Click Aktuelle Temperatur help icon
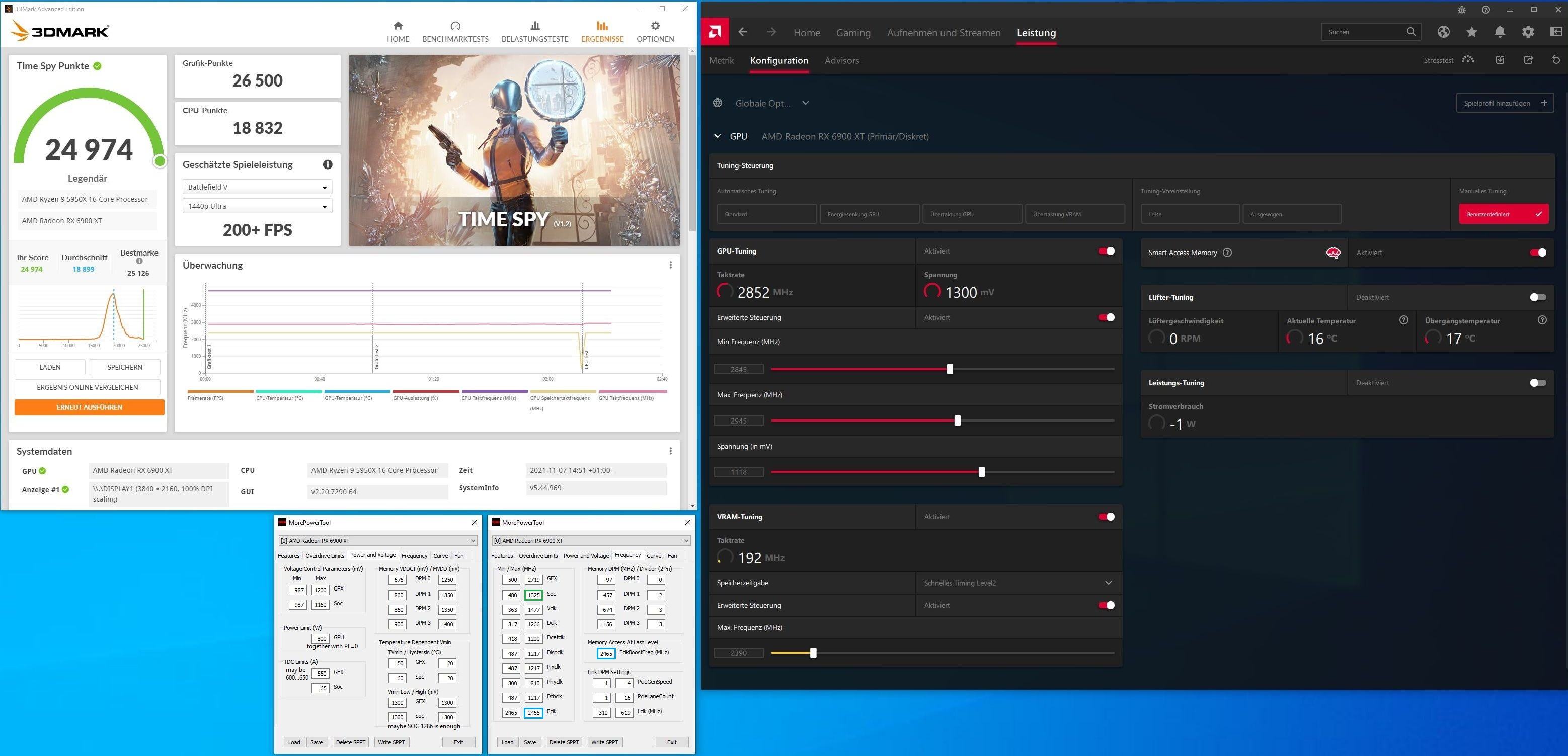 (x=1403, y=320)
